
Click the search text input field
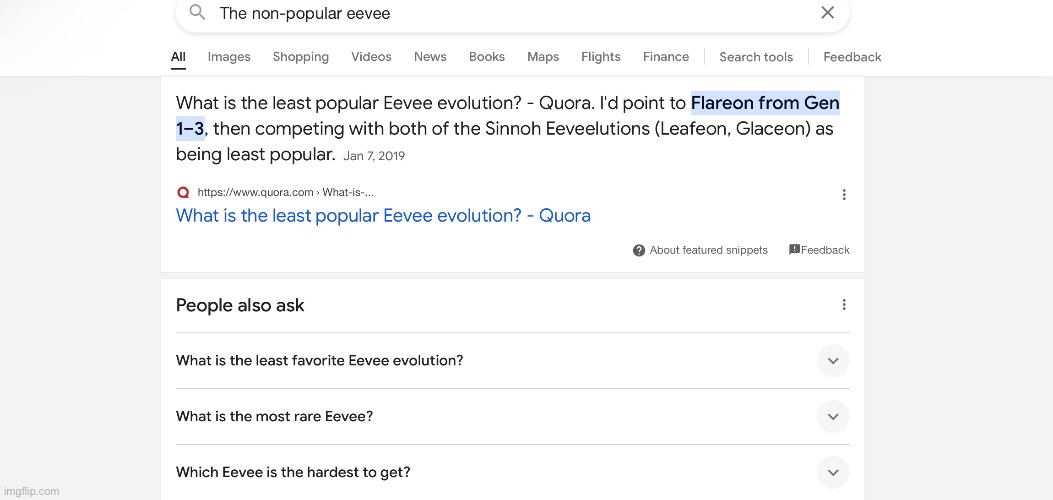(x=500, y=13)
